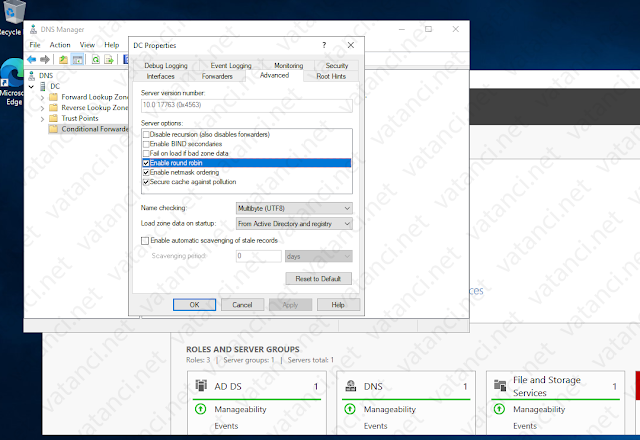Click the Cancel button in DC Properties

(x=242, y=304)
